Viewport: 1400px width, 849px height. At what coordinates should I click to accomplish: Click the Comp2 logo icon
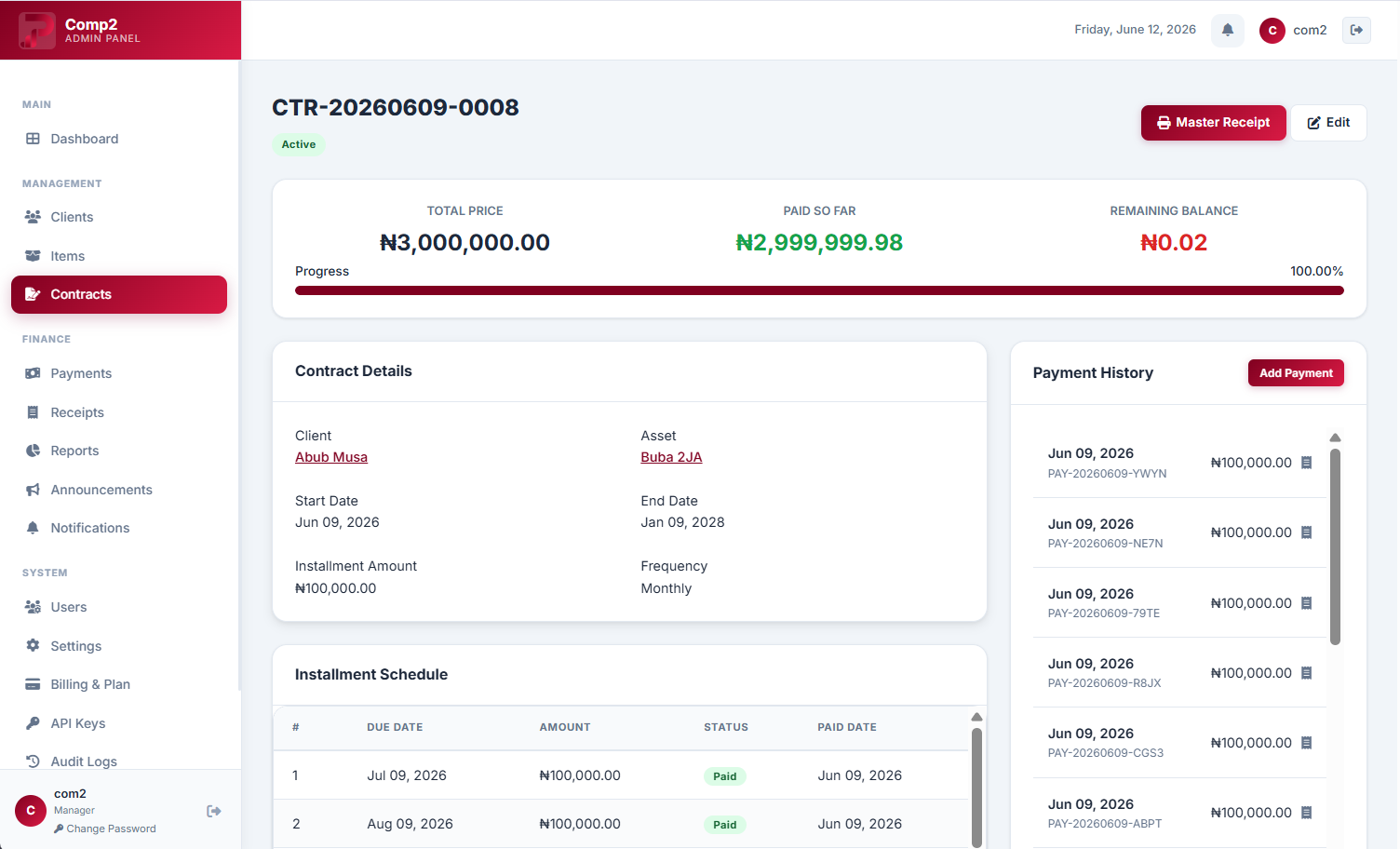pyautogui.click(x=37, y=30)
